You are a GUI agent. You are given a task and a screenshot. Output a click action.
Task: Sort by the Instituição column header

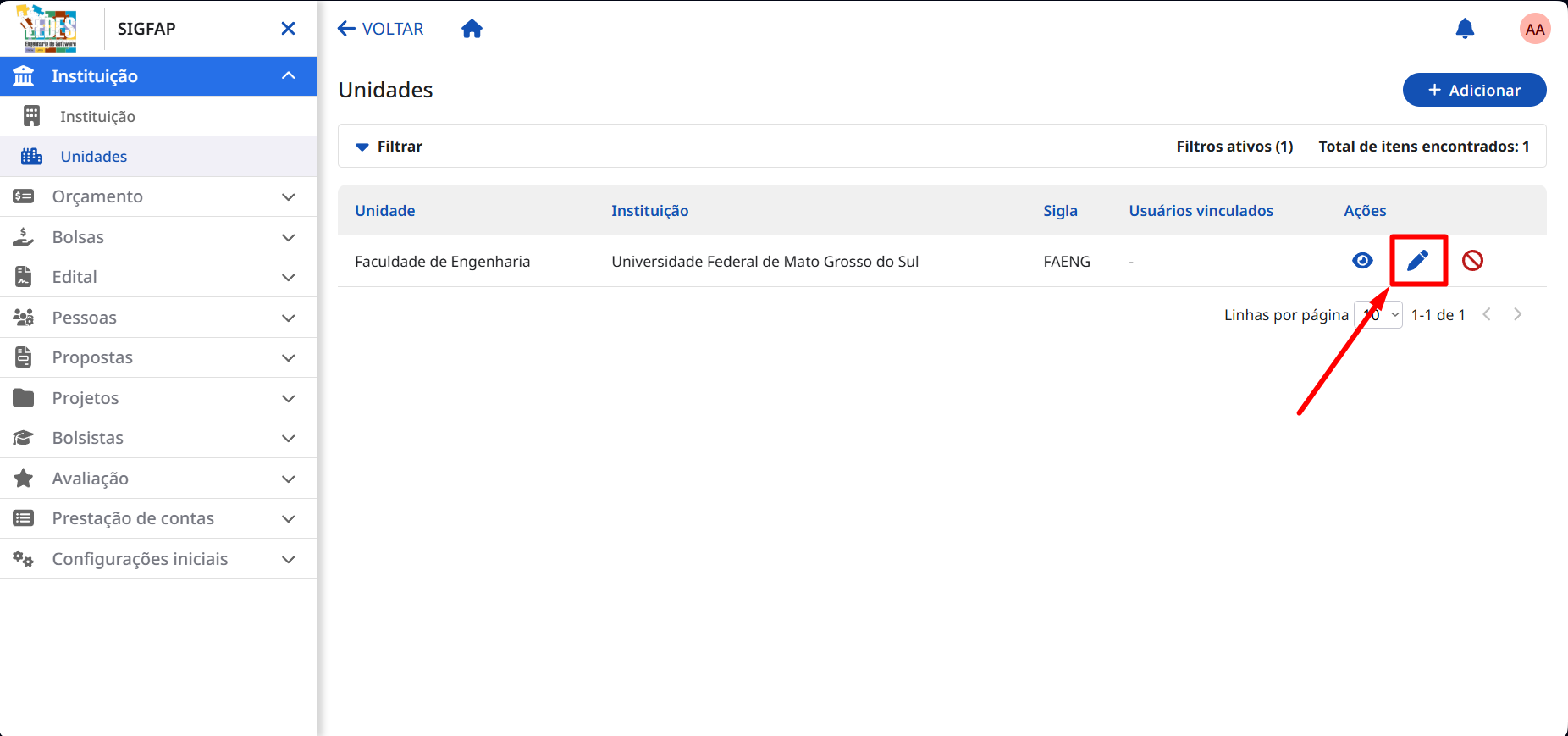[649, 211]
